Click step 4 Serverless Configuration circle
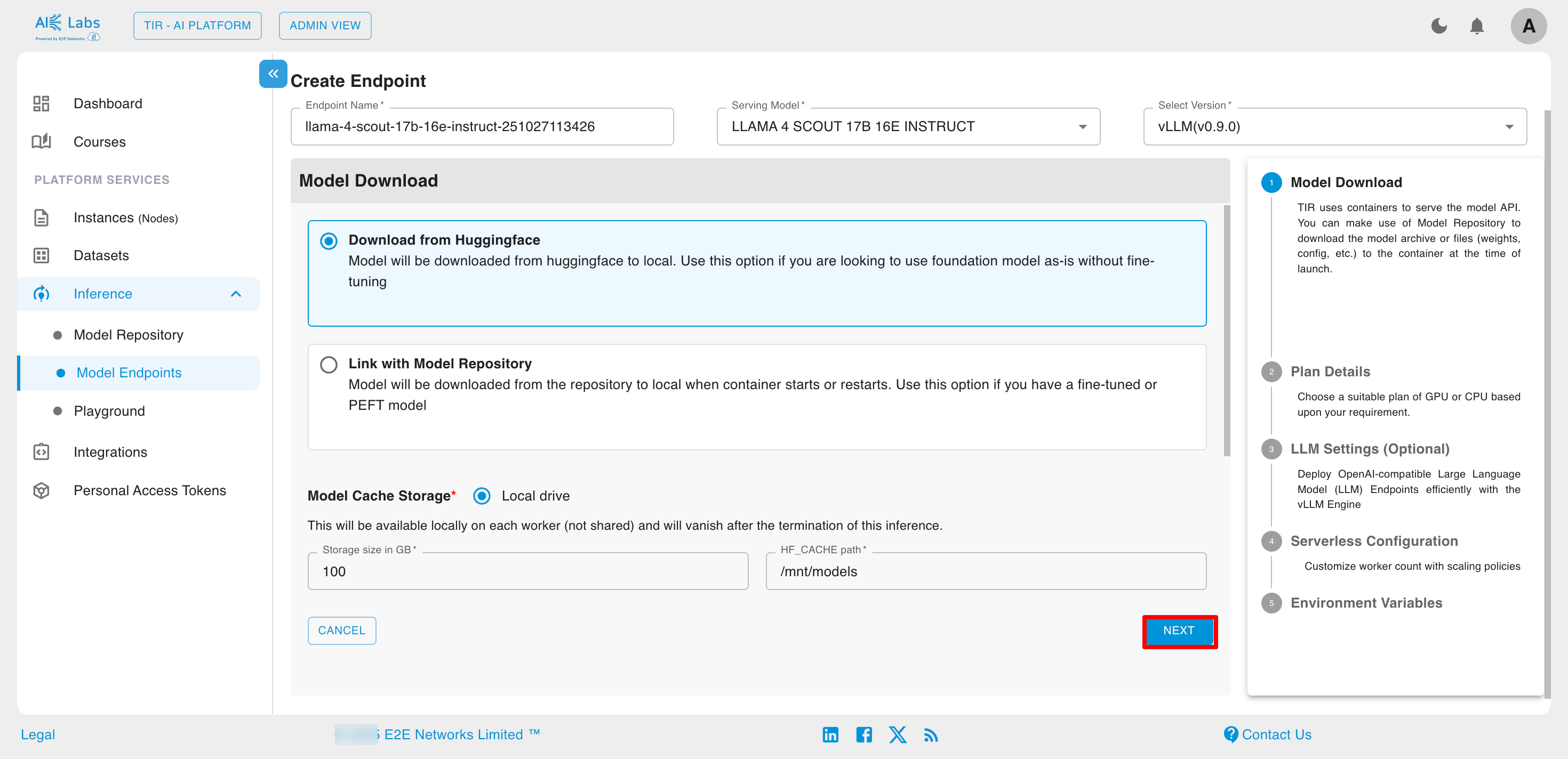This screenshot has height=759, width=1568. [1271, 542]
